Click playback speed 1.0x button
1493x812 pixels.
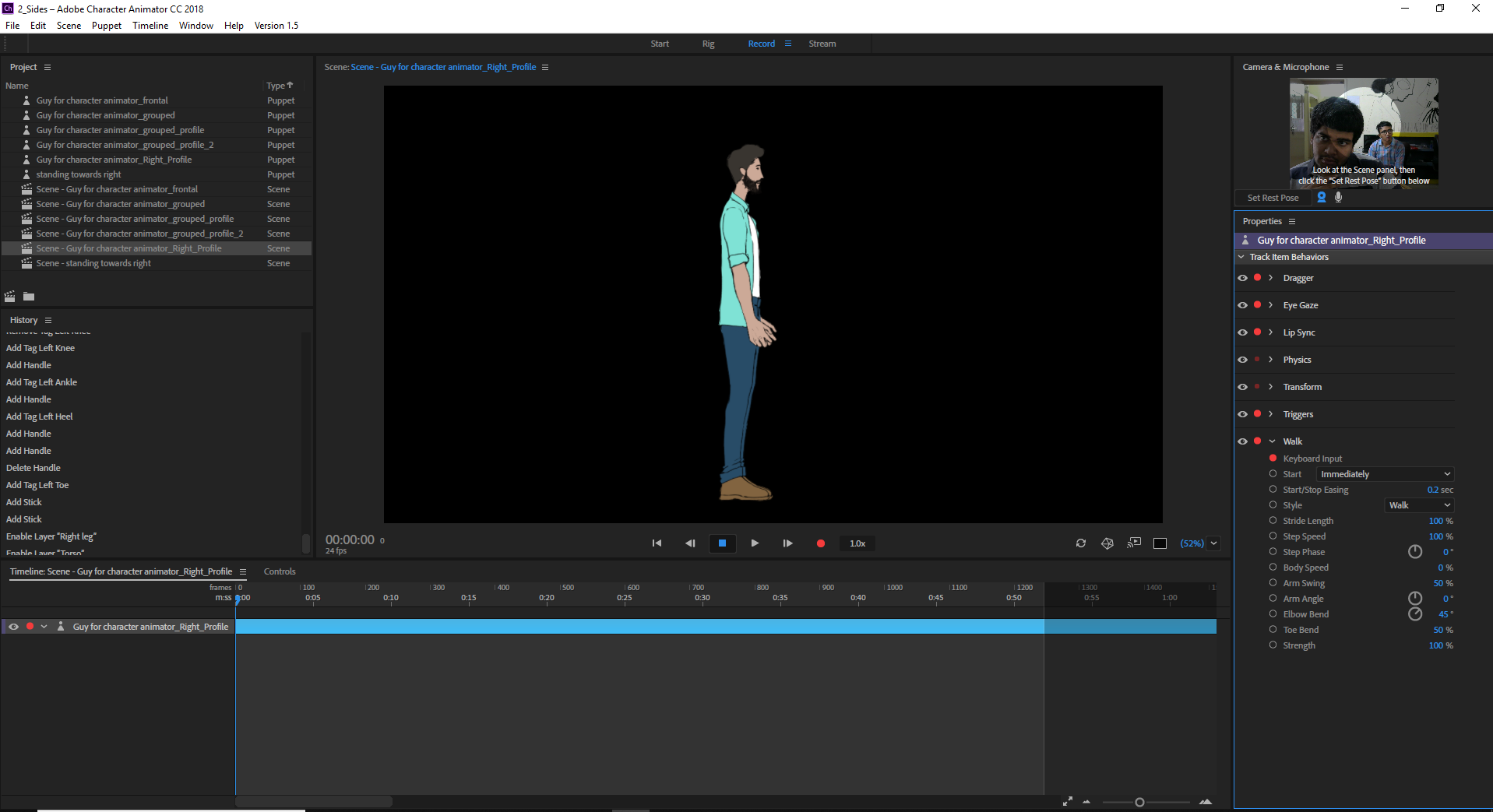click(x=857, y=543)
